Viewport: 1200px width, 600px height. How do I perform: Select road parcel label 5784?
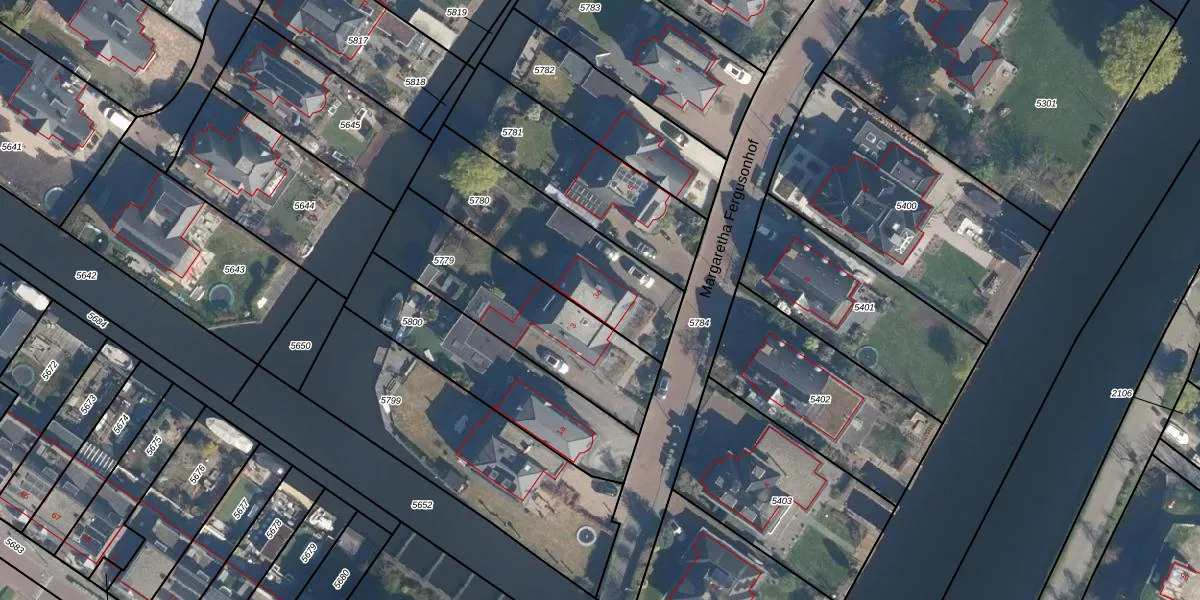point(699,323)
